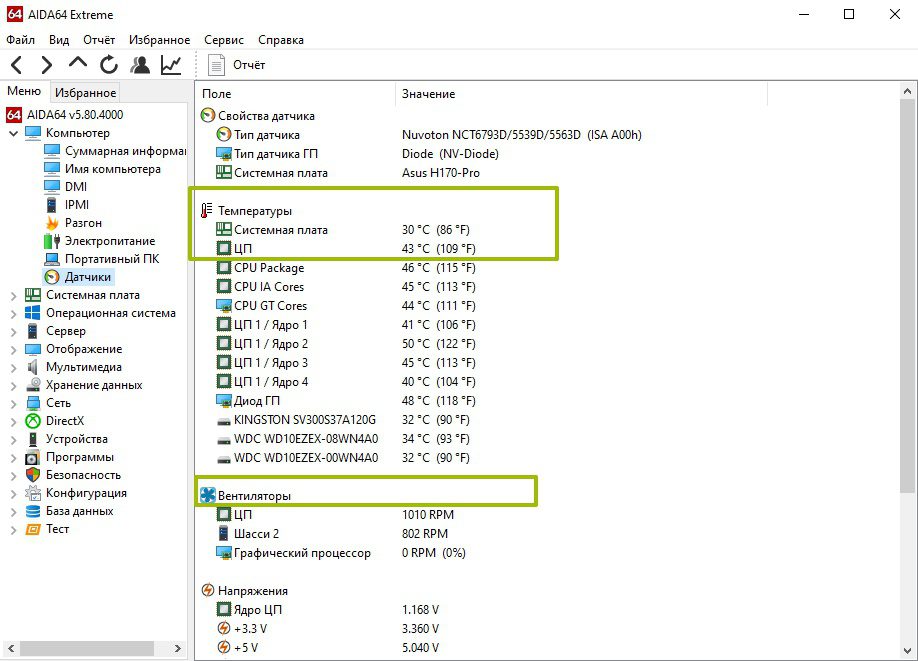Go forward with the right arrow toolbar icon
Screen dimensions: 918x661
tap(47, 64)
